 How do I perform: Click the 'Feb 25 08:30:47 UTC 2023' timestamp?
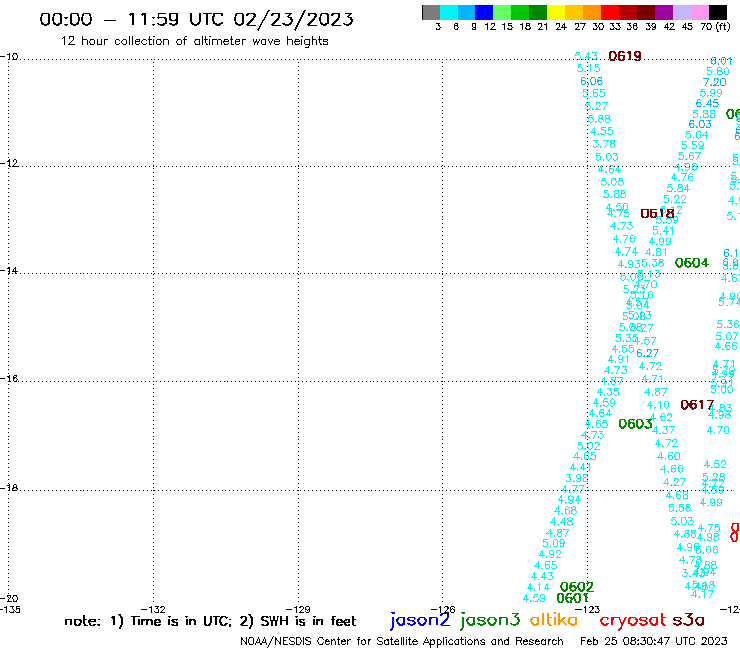654,641
